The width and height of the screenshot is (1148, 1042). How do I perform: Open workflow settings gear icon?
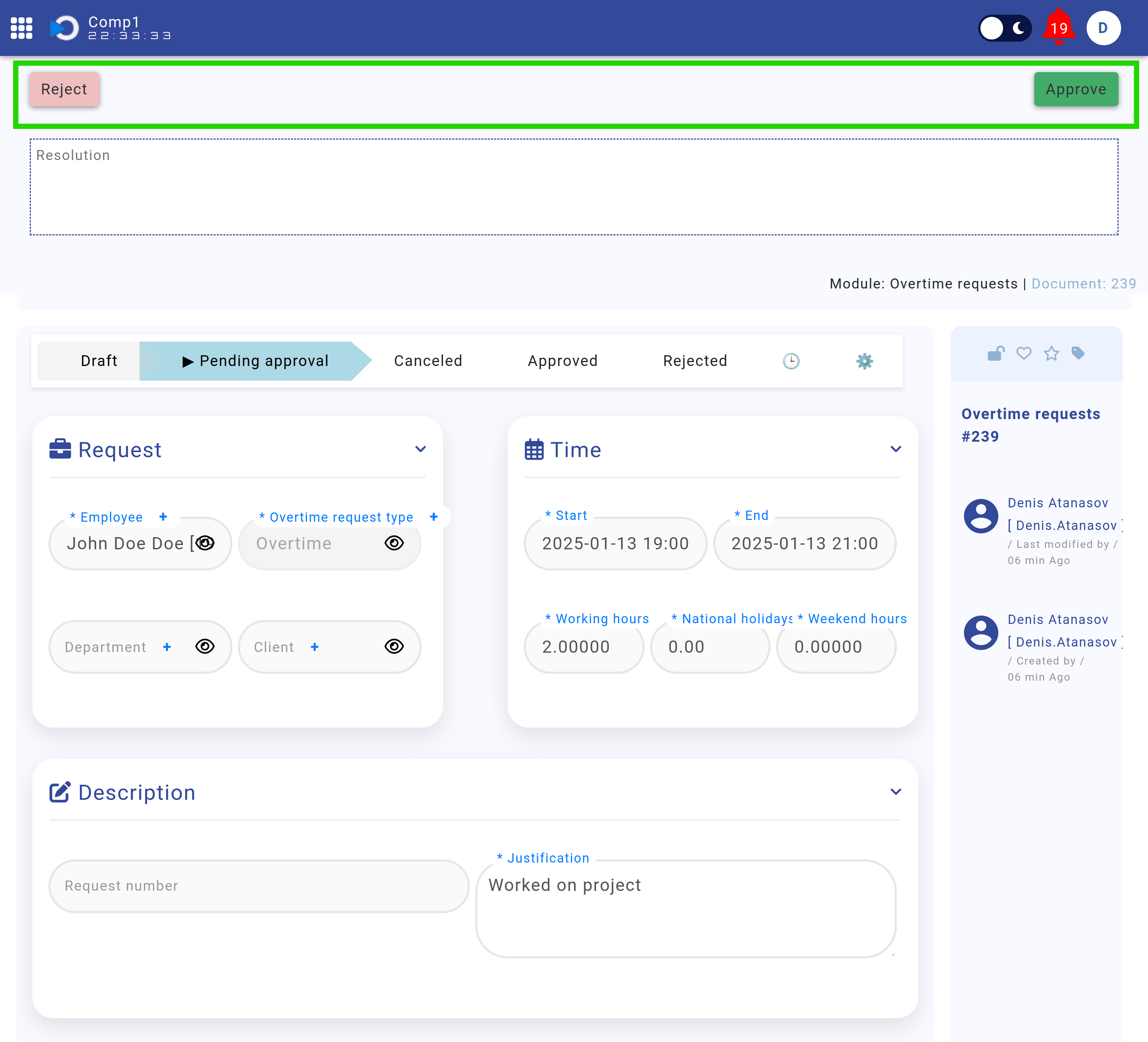[x=865, y=361]
